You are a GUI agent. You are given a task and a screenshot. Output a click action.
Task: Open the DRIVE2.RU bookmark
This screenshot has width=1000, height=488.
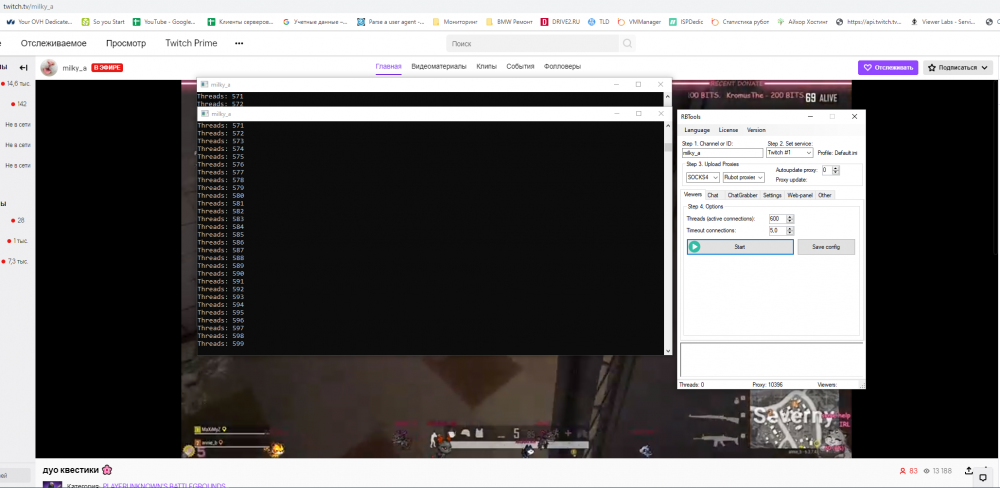tap(565, 21)
